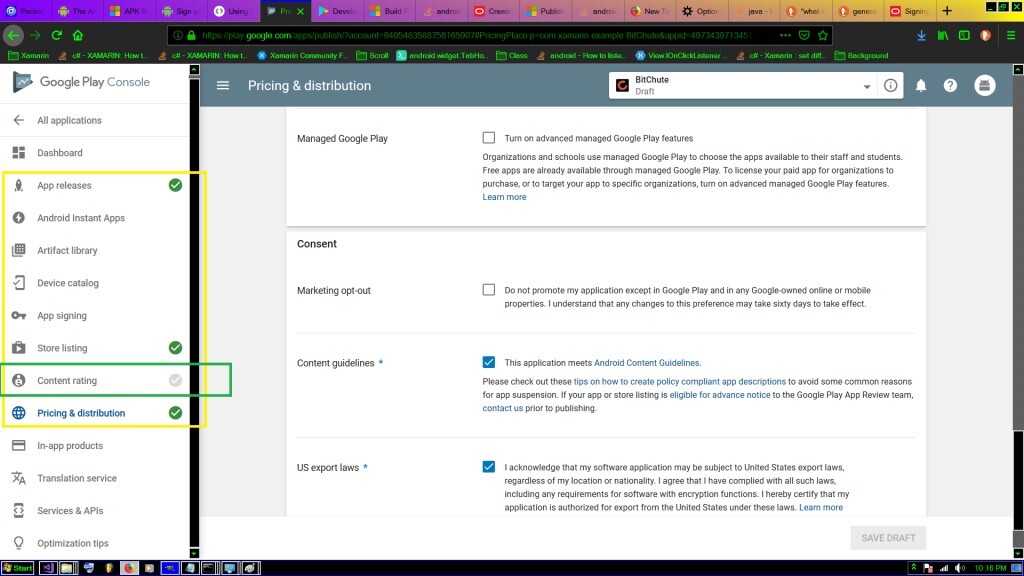1024x576 pixels.
Task: Open the account avatar menu
Action: pos(985,86)
